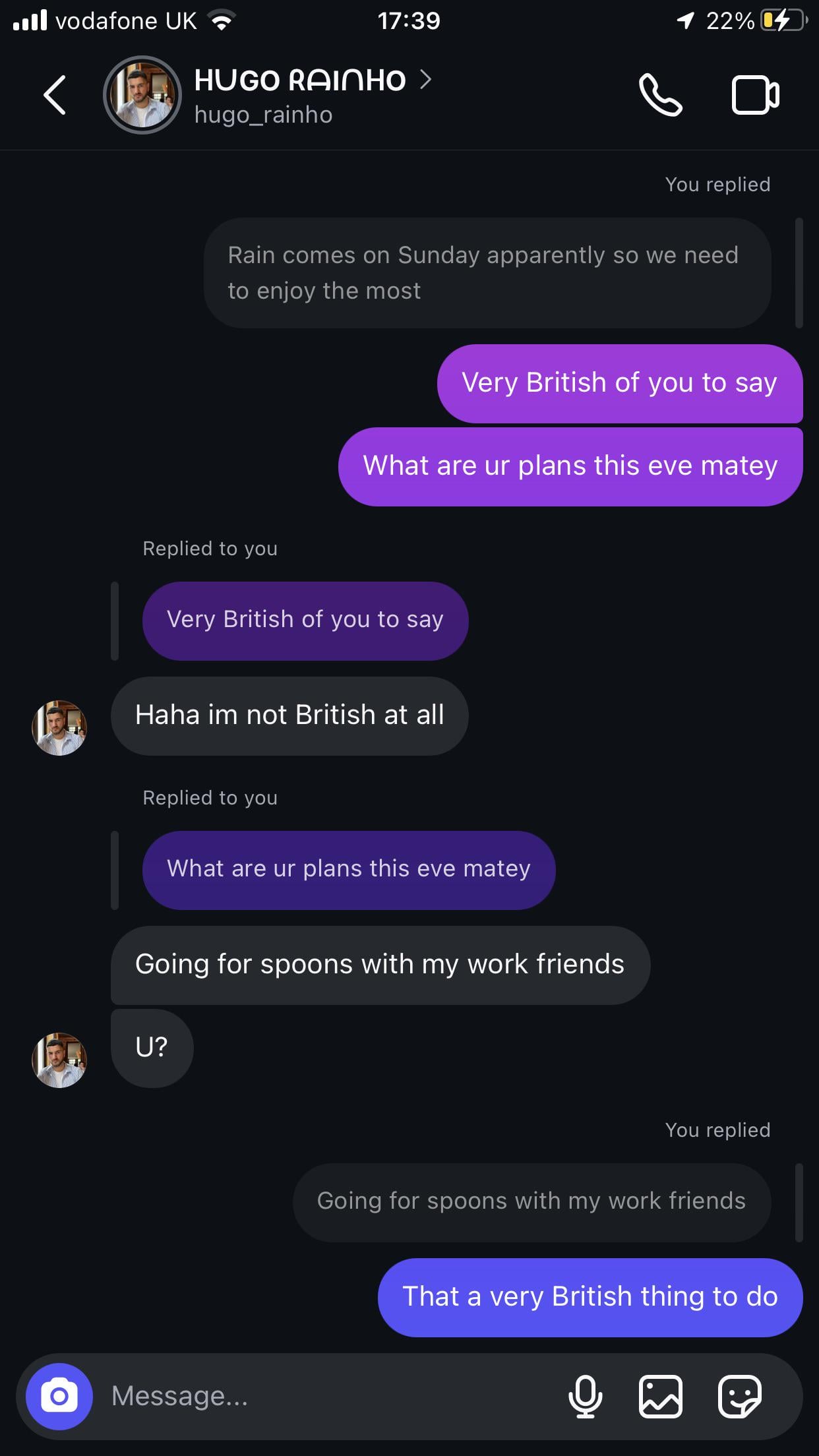Tap avatar beside "Haha im not British"

click(x=59, y=727)
